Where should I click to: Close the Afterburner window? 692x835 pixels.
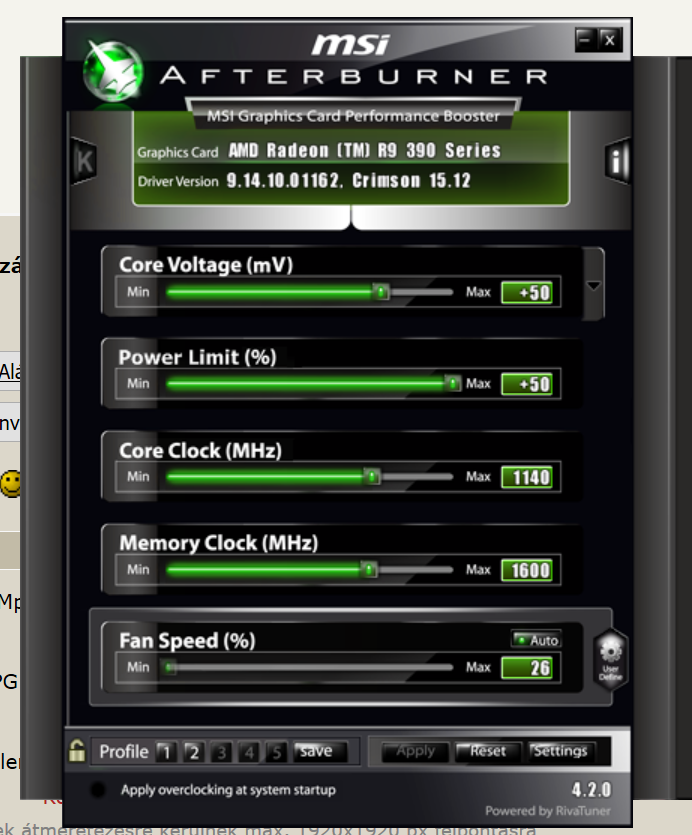click(x=610, y=40)
